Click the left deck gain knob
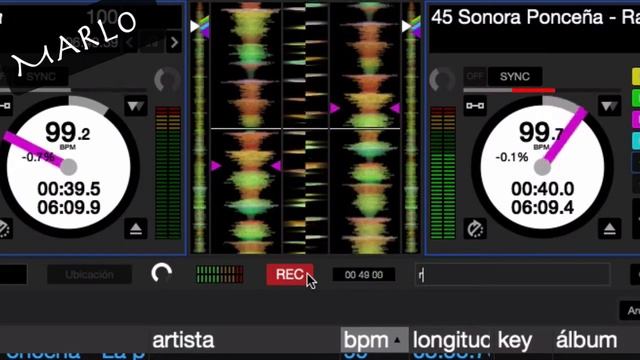The width and height of the screenshot is (640, 360). pos(167,80)
